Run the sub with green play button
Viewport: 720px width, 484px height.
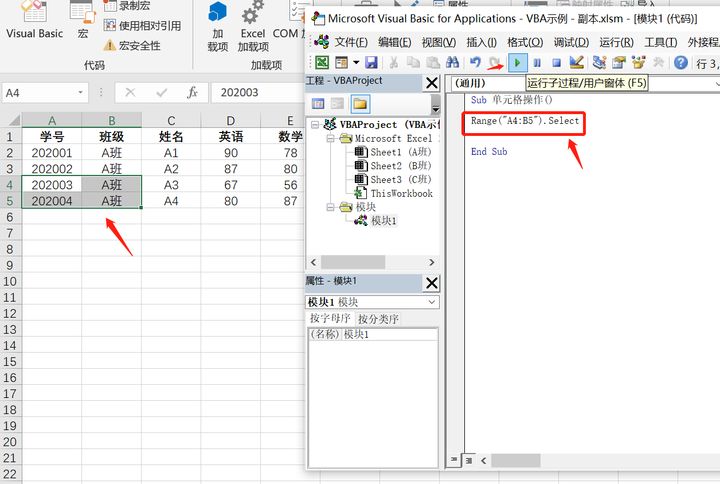pos(518,62)
